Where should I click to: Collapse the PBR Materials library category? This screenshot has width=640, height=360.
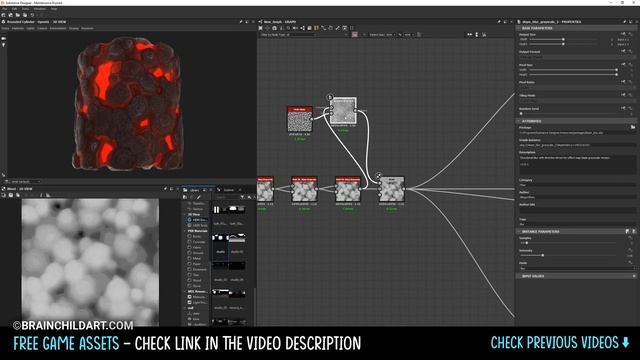point(185,231)
